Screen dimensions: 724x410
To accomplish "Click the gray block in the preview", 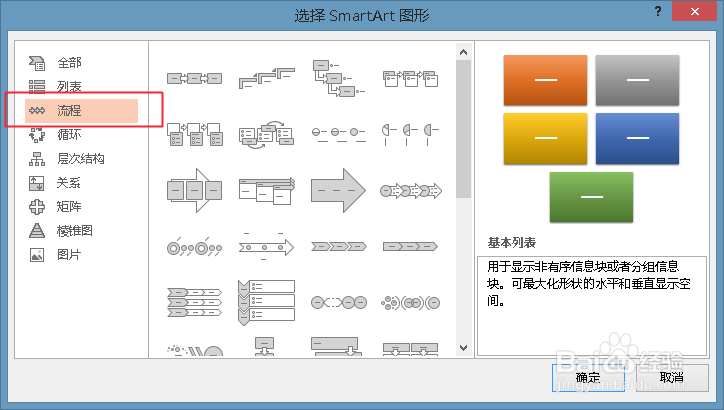I will (637, 80).
